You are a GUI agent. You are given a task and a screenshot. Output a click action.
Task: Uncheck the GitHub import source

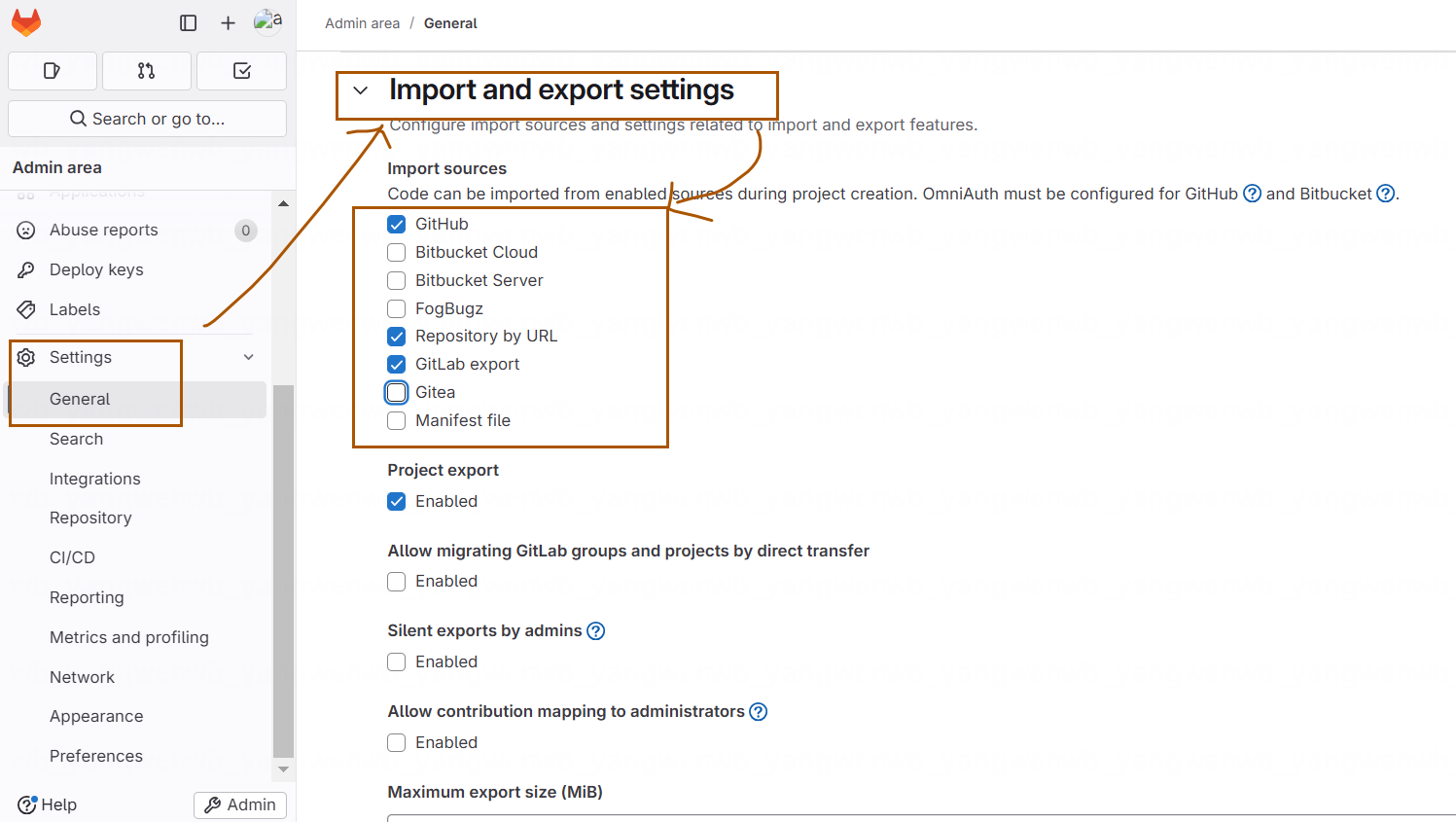coord(397,225)
